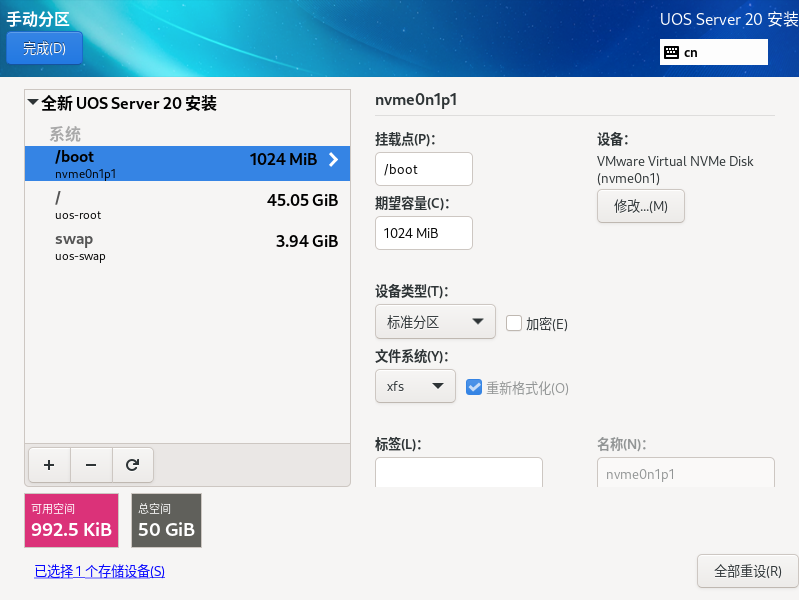Click the 挂载点 /boot input field
Image resolution: width=799 pixels, height=600 pixels.
pos(424,169)
